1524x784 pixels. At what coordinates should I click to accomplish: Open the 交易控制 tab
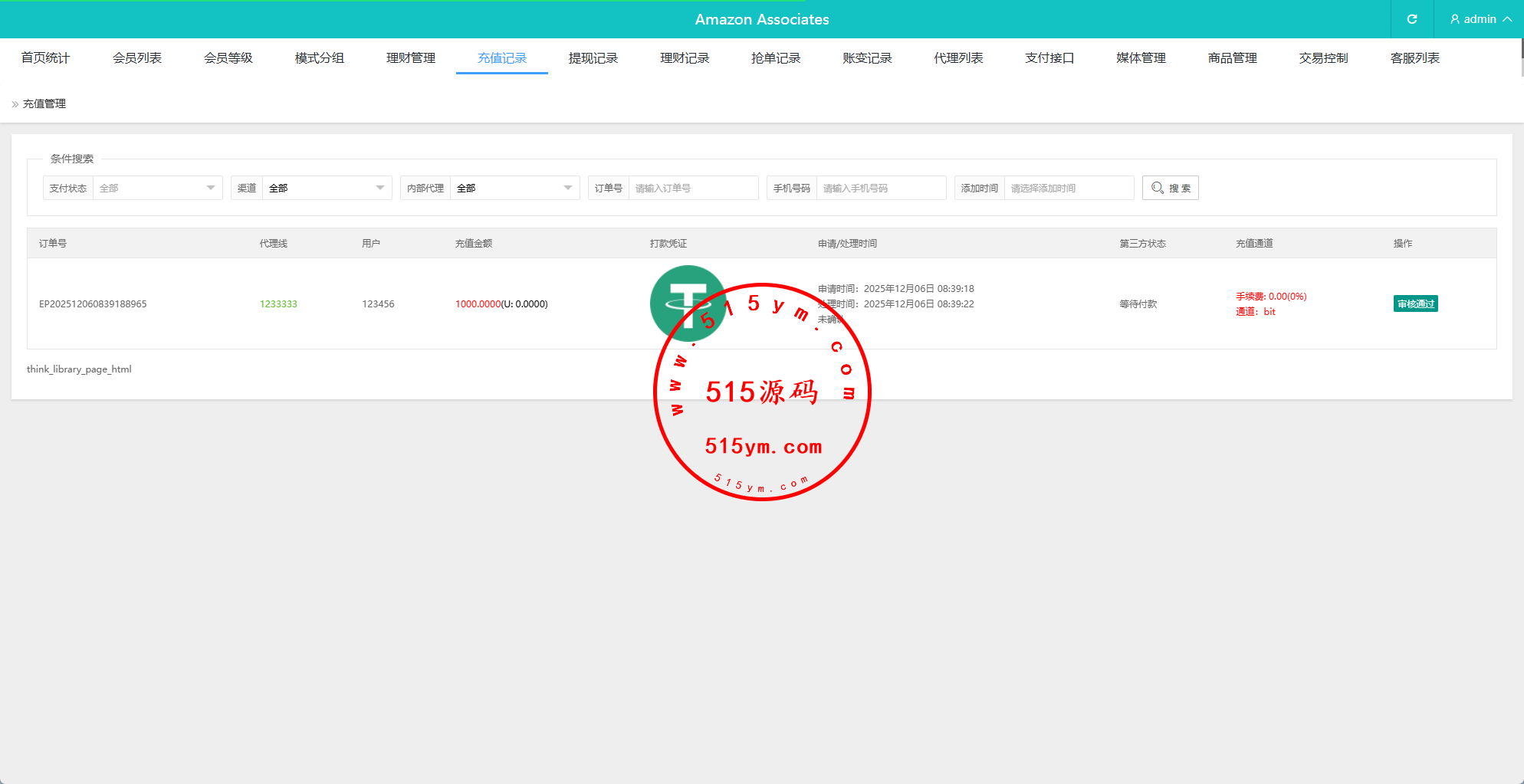(1323, 58)
